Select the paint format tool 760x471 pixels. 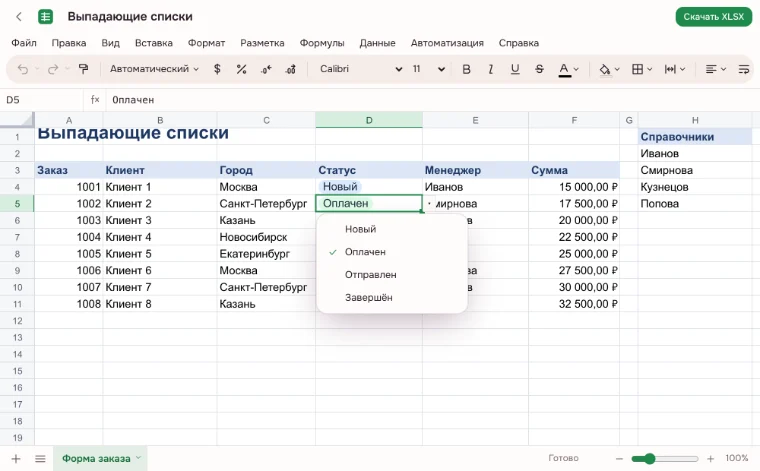[x=83, y=69]
